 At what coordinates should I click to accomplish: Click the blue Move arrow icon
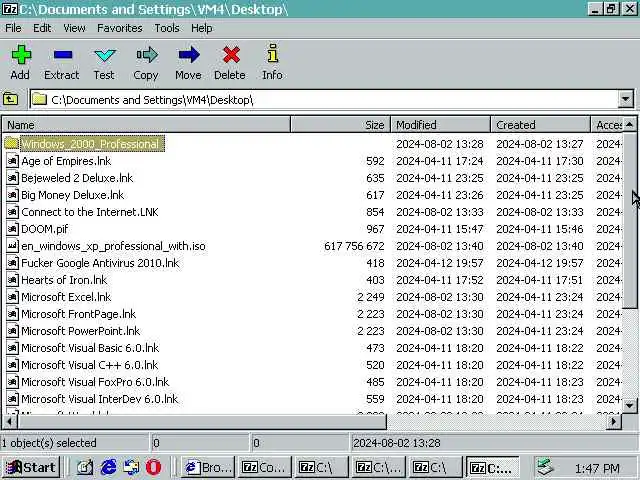[189, 55]
